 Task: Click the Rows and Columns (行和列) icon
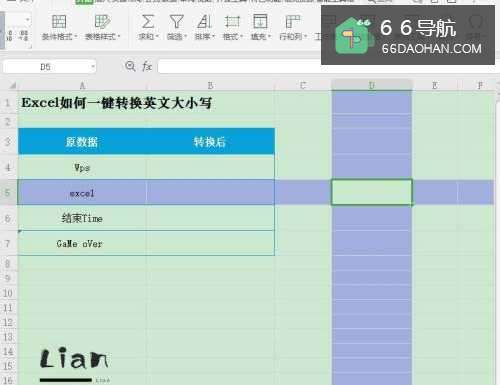pos(292,22)
